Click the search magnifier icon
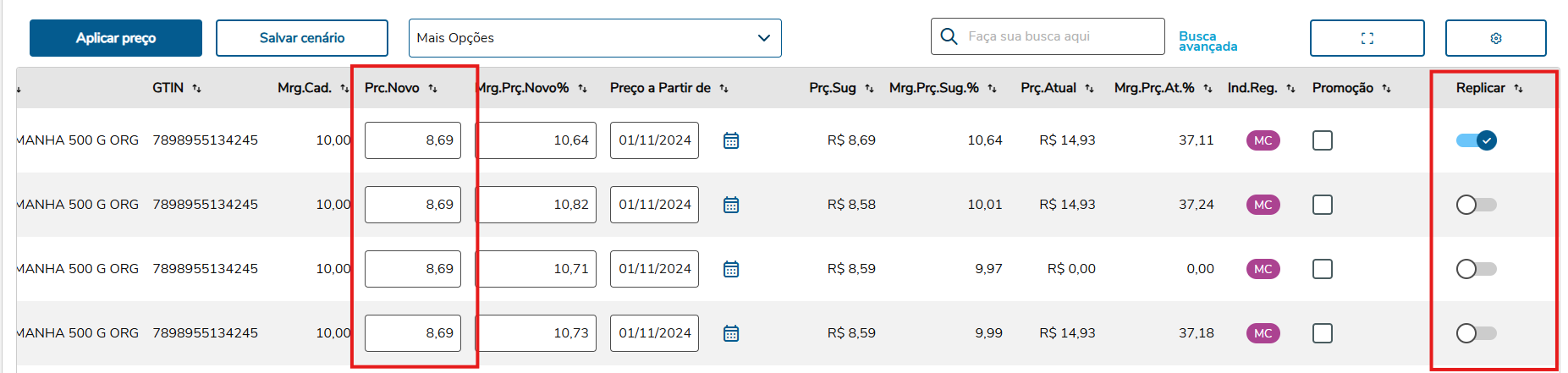Image resolution: width=1568 pixels, height=373 pixels. pos(949,36)
